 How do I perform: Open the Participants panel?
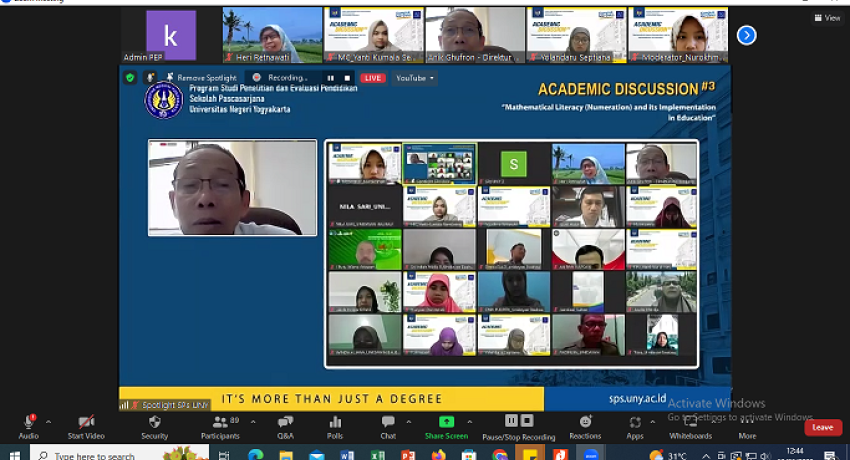tap(220, 426)
